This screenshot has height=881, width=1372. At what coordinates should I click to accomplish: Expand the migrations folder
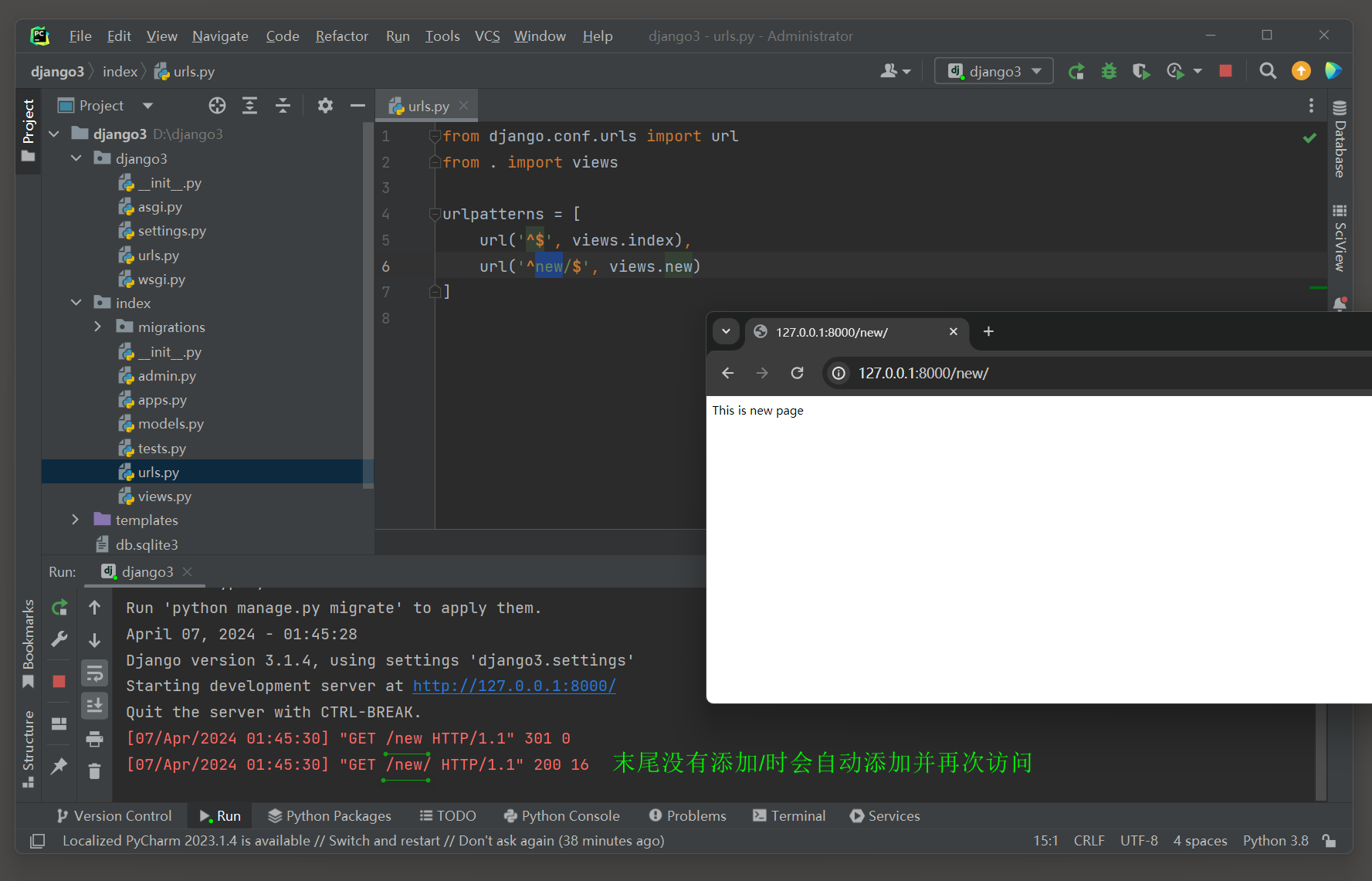click(x=97, y=327)
